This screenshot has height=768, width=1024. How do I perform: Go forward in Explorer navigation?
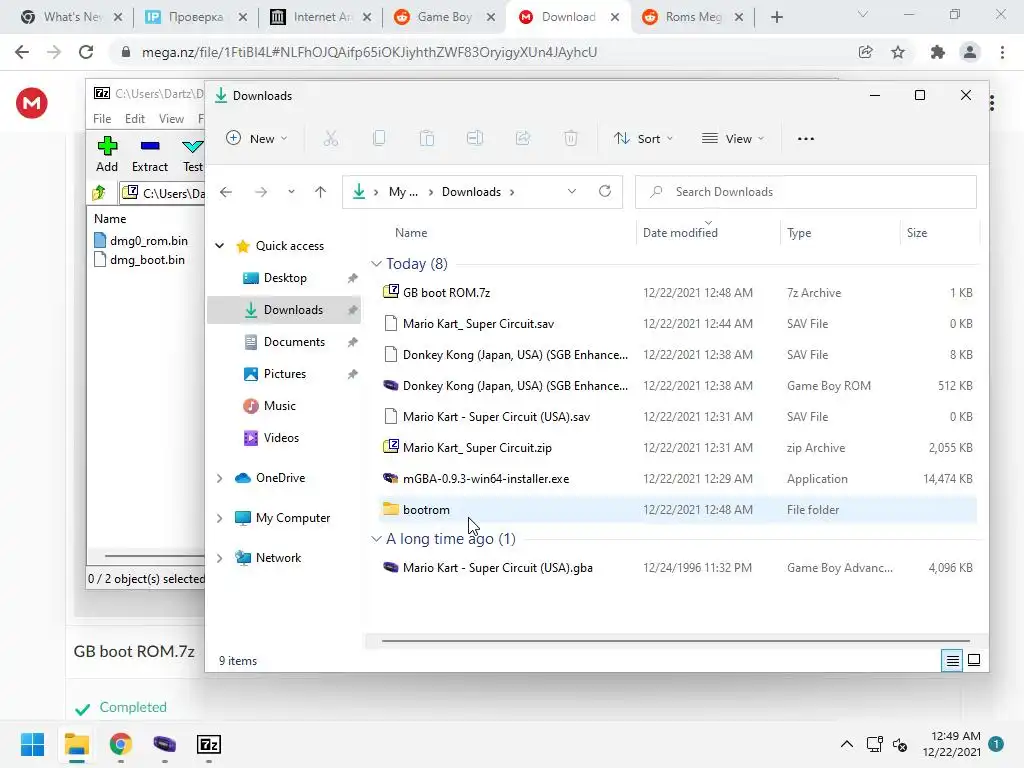(261, 192)
